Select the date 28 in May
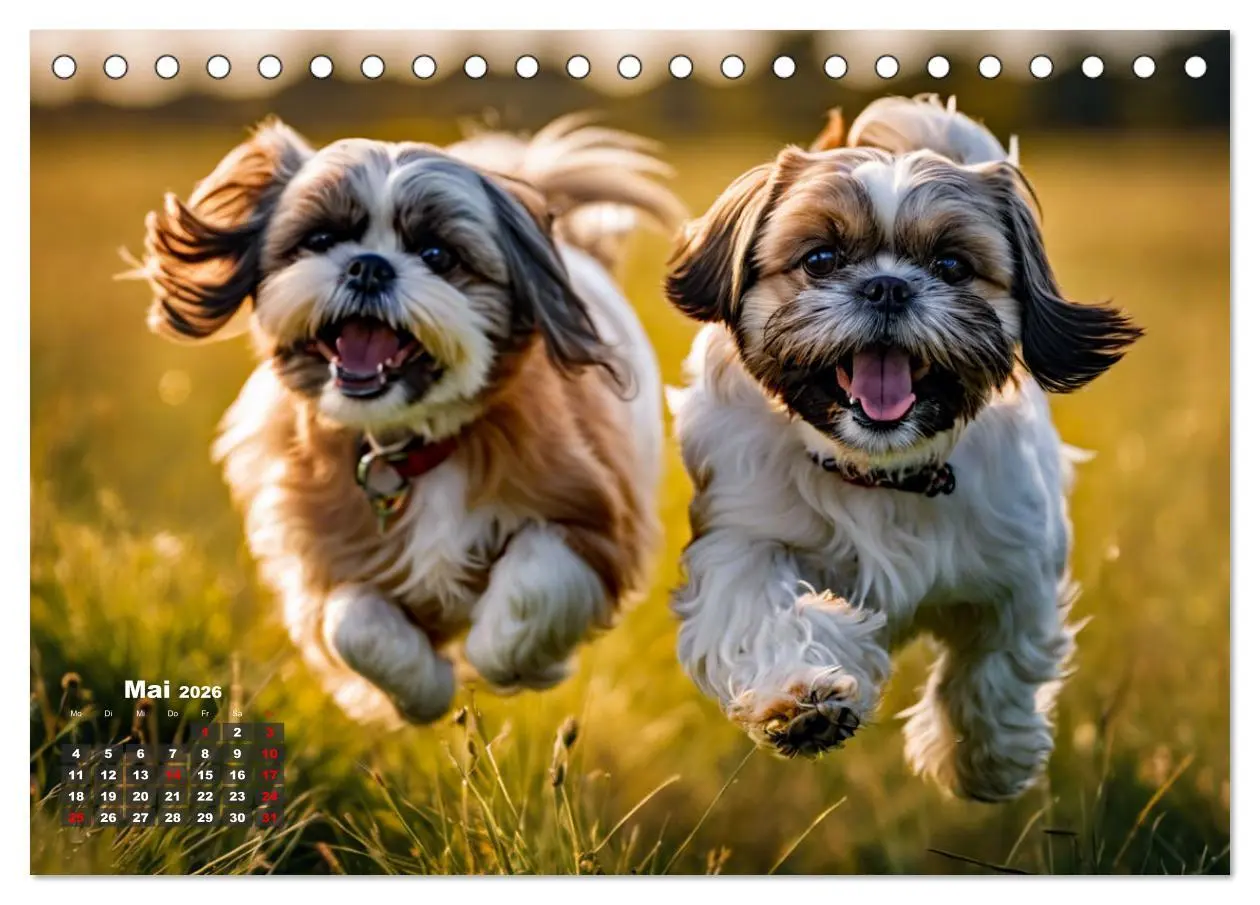 [x=173, y=818]
